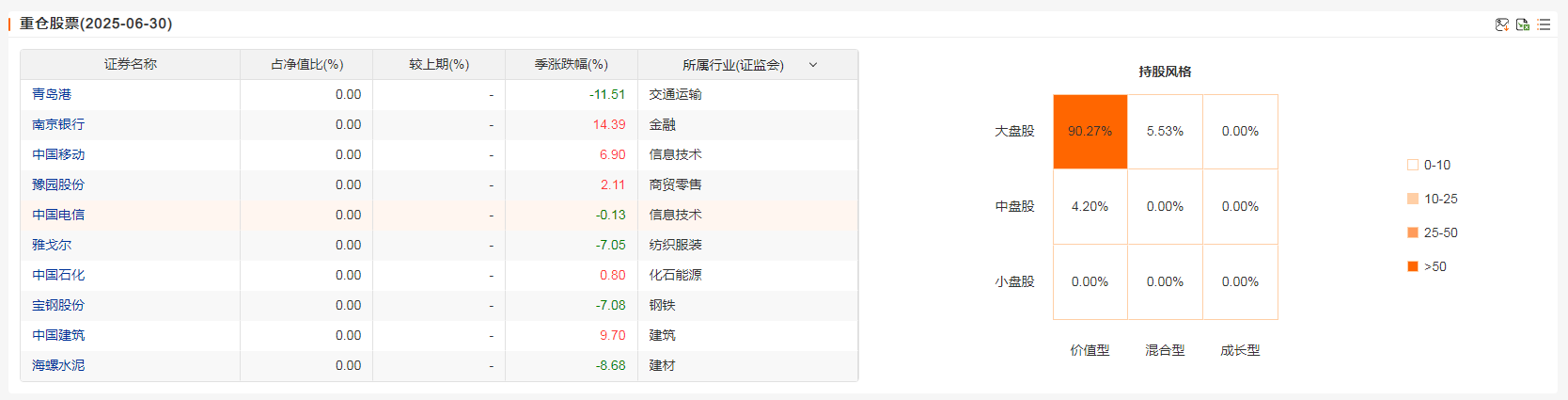
Task: Click the 6.90 quarterly change value
Action: pyautogui.click(x=613, y=154)
